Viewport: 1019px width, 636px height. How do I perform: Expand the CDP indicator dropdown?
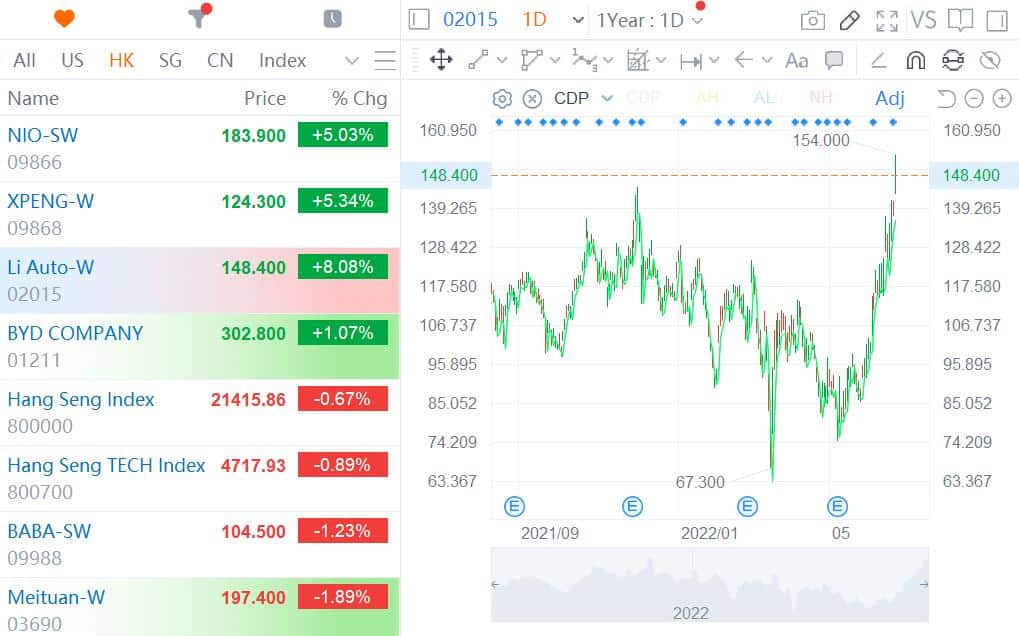[607, 98]
